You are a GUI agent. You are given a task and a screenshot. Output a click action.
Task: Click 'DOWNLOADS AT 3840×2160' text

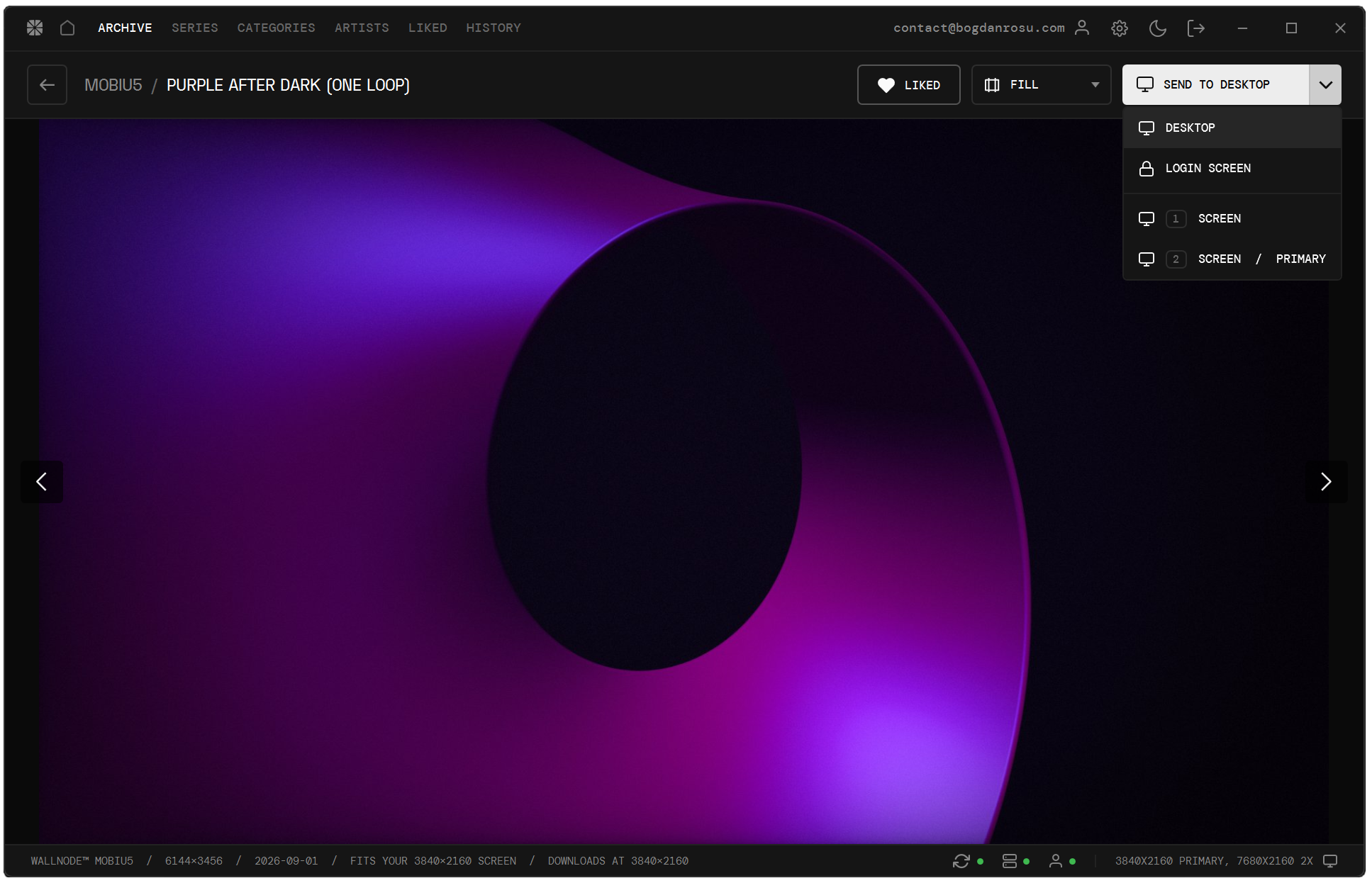click(x=618, y=861)
